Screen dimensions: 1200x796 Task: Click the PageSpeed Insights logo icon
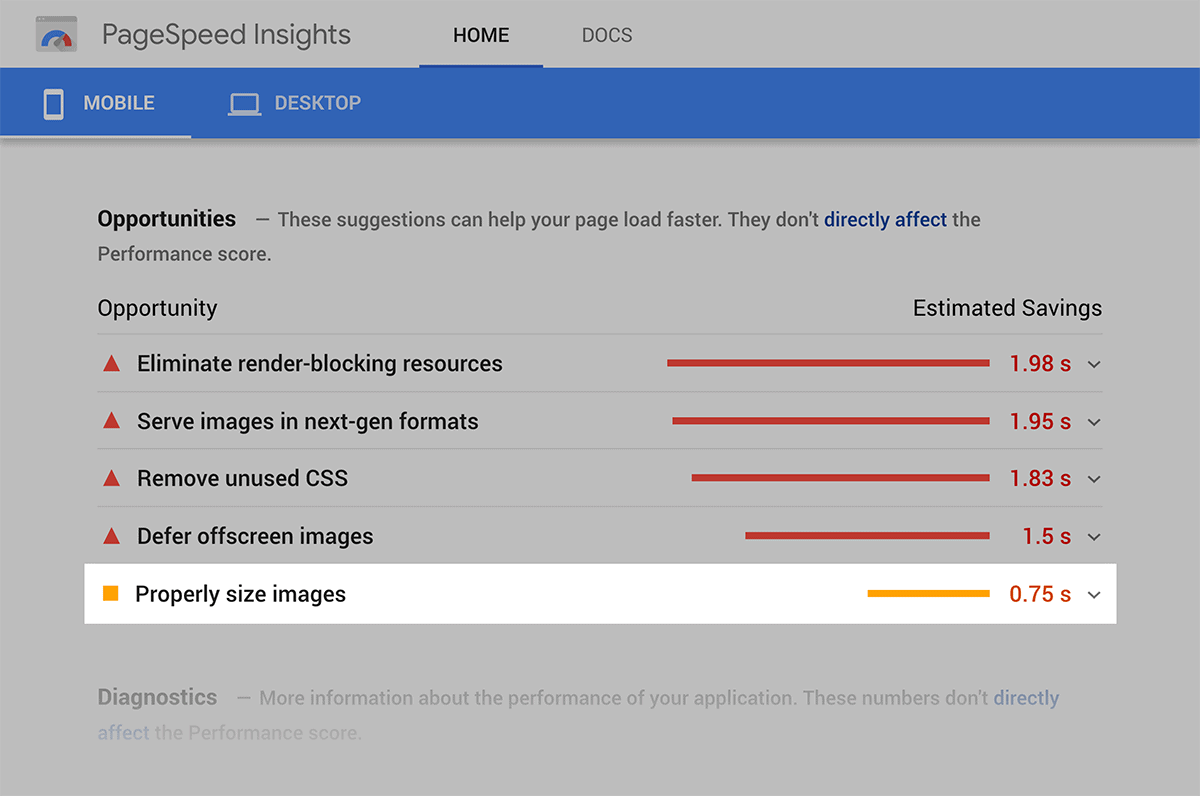(x=57, y=35)
